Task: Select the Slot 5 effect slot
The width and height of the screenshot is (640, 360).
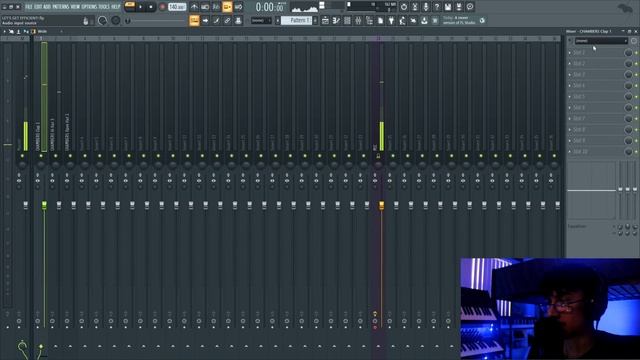Action: pyautogui.click(x=598, y=97)
